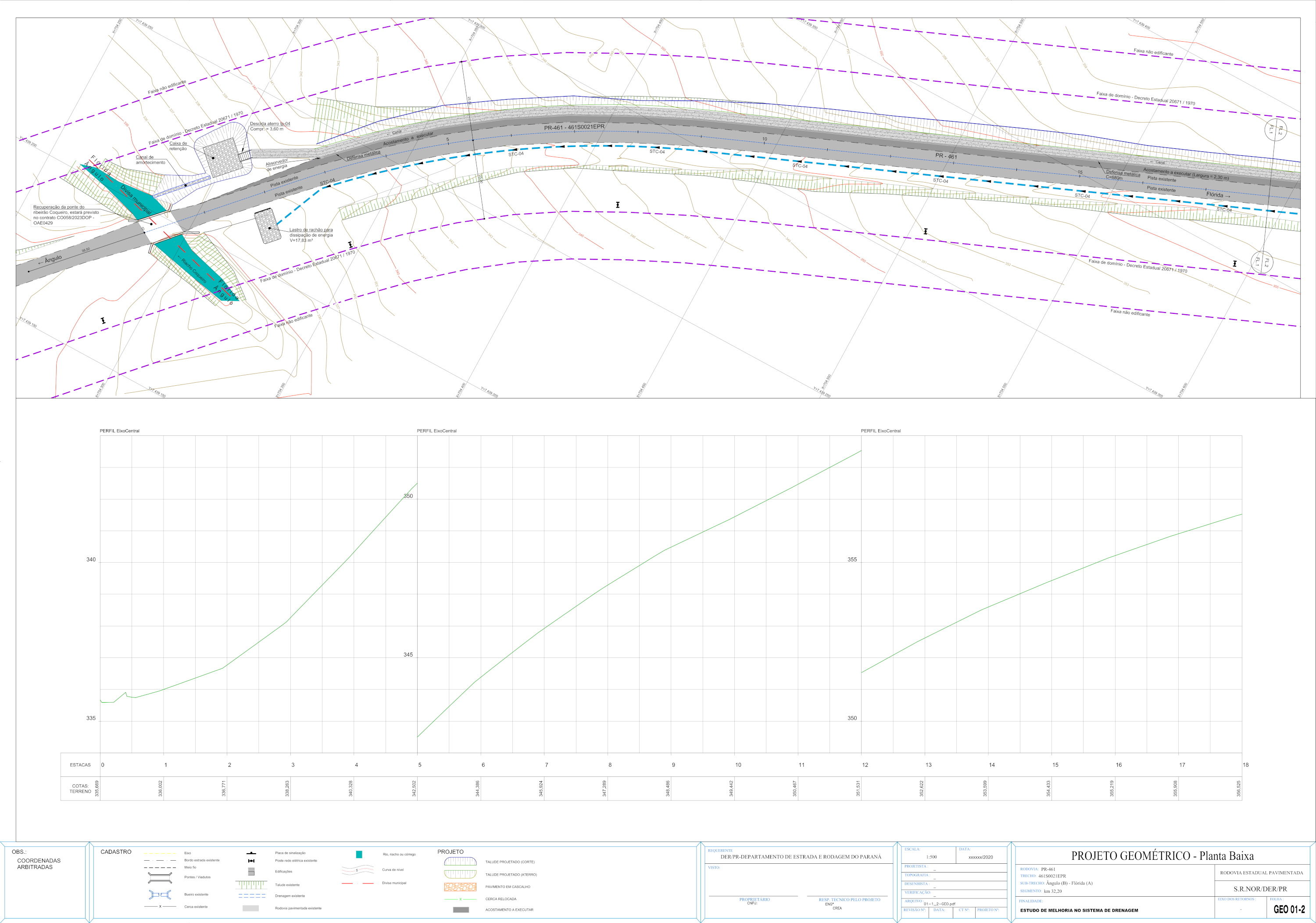The image size is (1316, 923).
Task: Click the Placa de sinalização legend symbol
Action: tap(251, 853)
